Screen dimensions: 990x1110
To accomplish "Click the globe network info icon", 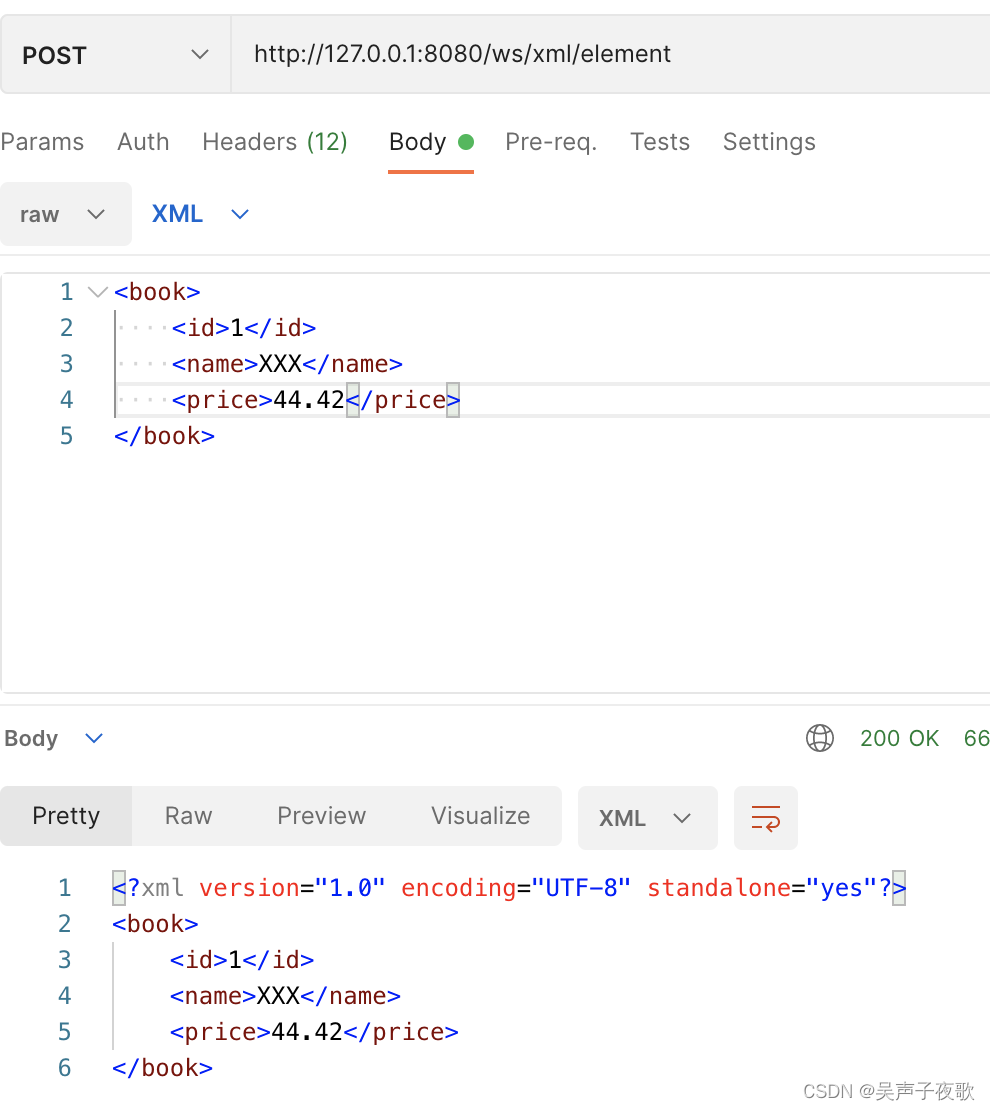I will [820, 738].
